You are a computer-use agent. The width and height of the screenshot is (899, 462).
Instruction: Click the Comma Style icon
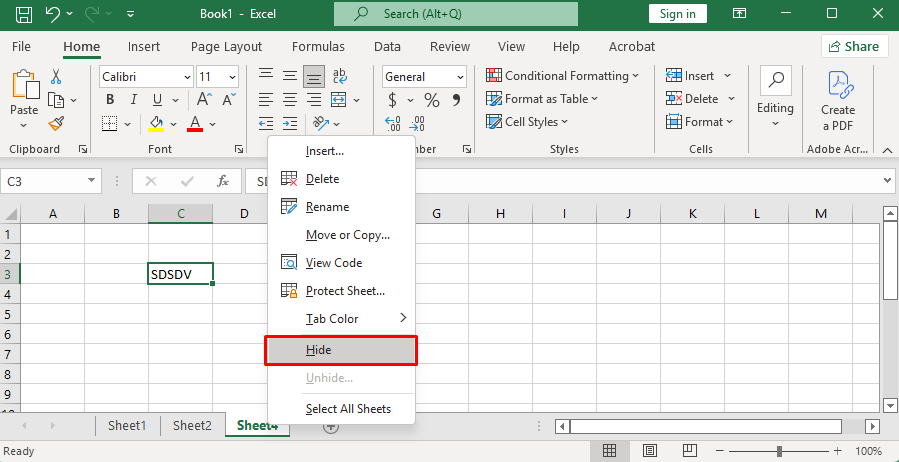[x=456, y=100]
